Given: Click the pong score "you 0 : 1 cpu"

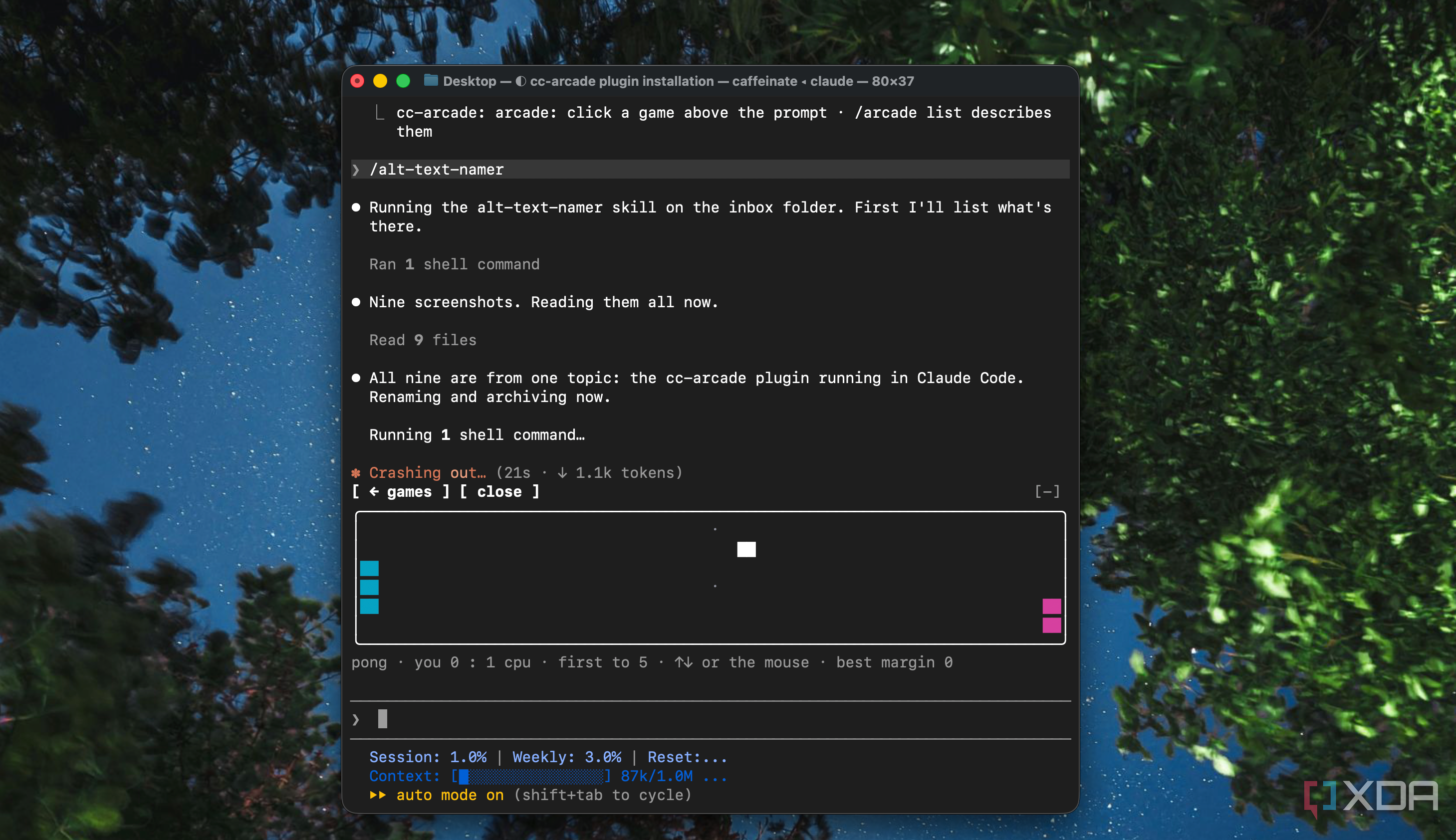Looking at the screenshot, I should (472, 662).
